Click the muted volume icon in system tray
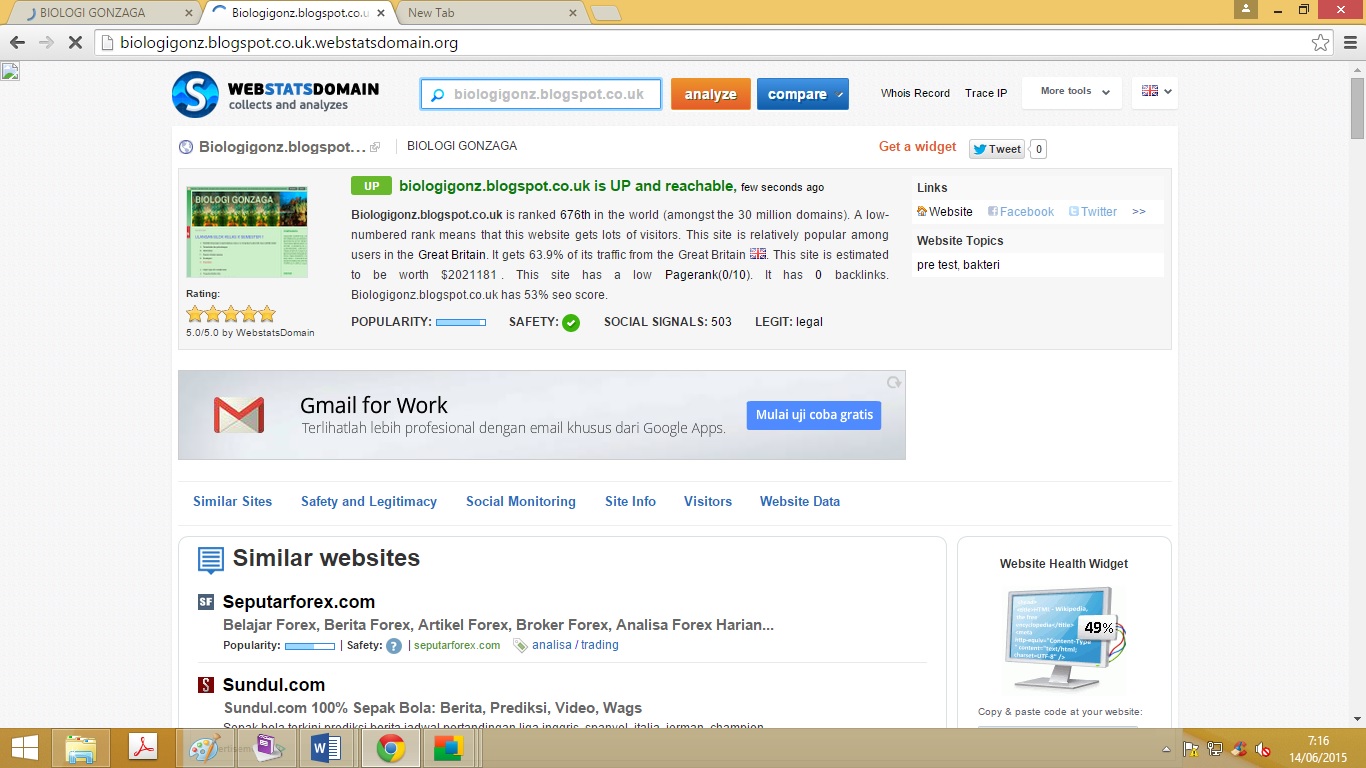This screenshot has width=1366, height=768. click(1263, 748)
